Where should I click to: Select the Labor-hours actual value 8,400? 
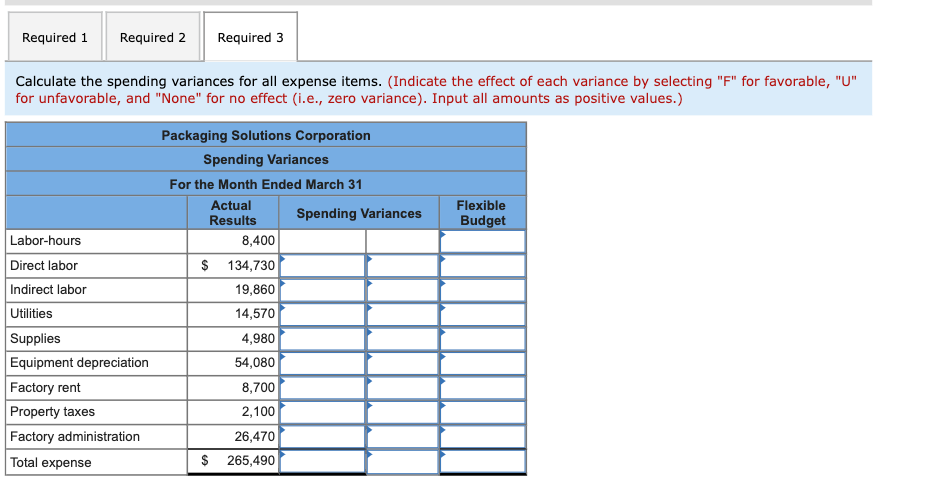coord(258,241)
